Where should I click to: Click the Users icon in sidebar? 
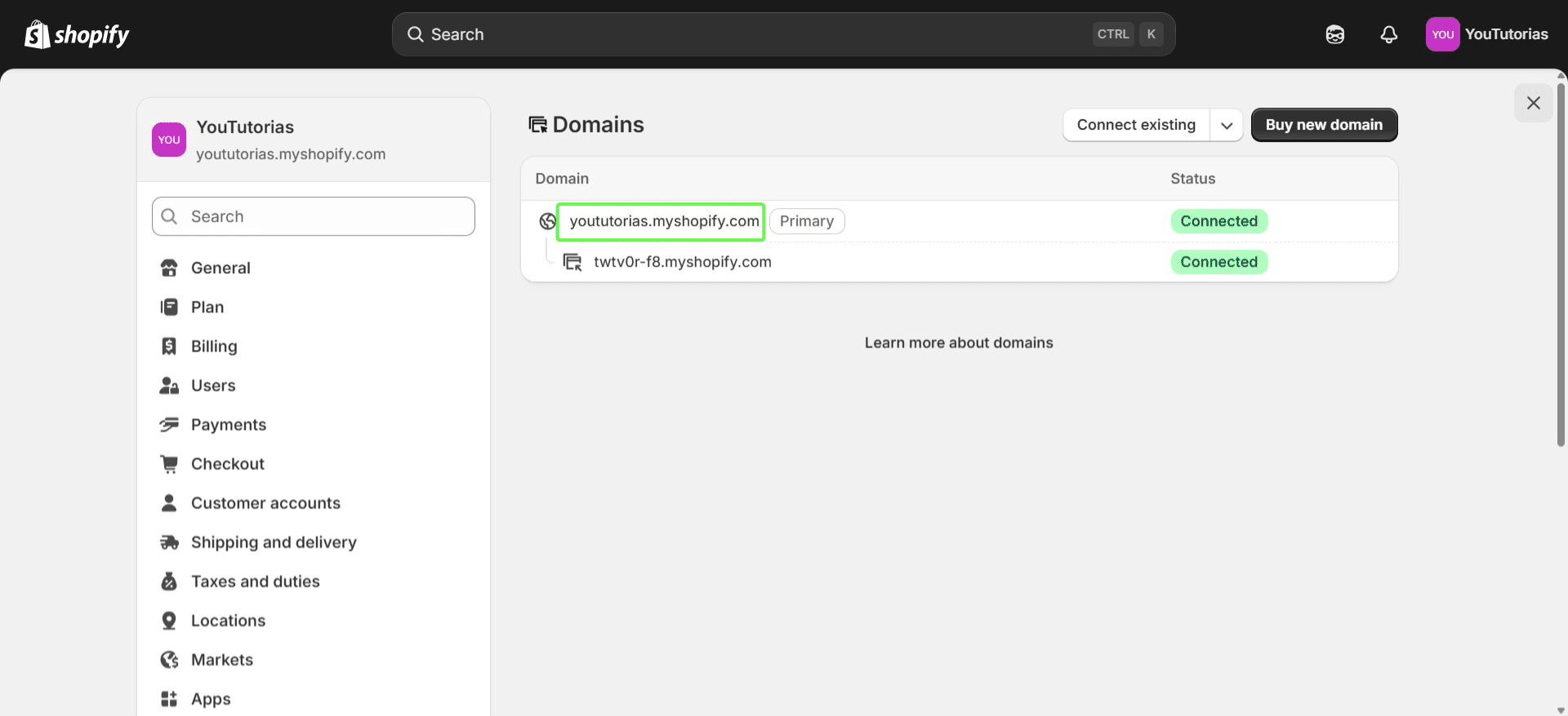coord(169,385)
